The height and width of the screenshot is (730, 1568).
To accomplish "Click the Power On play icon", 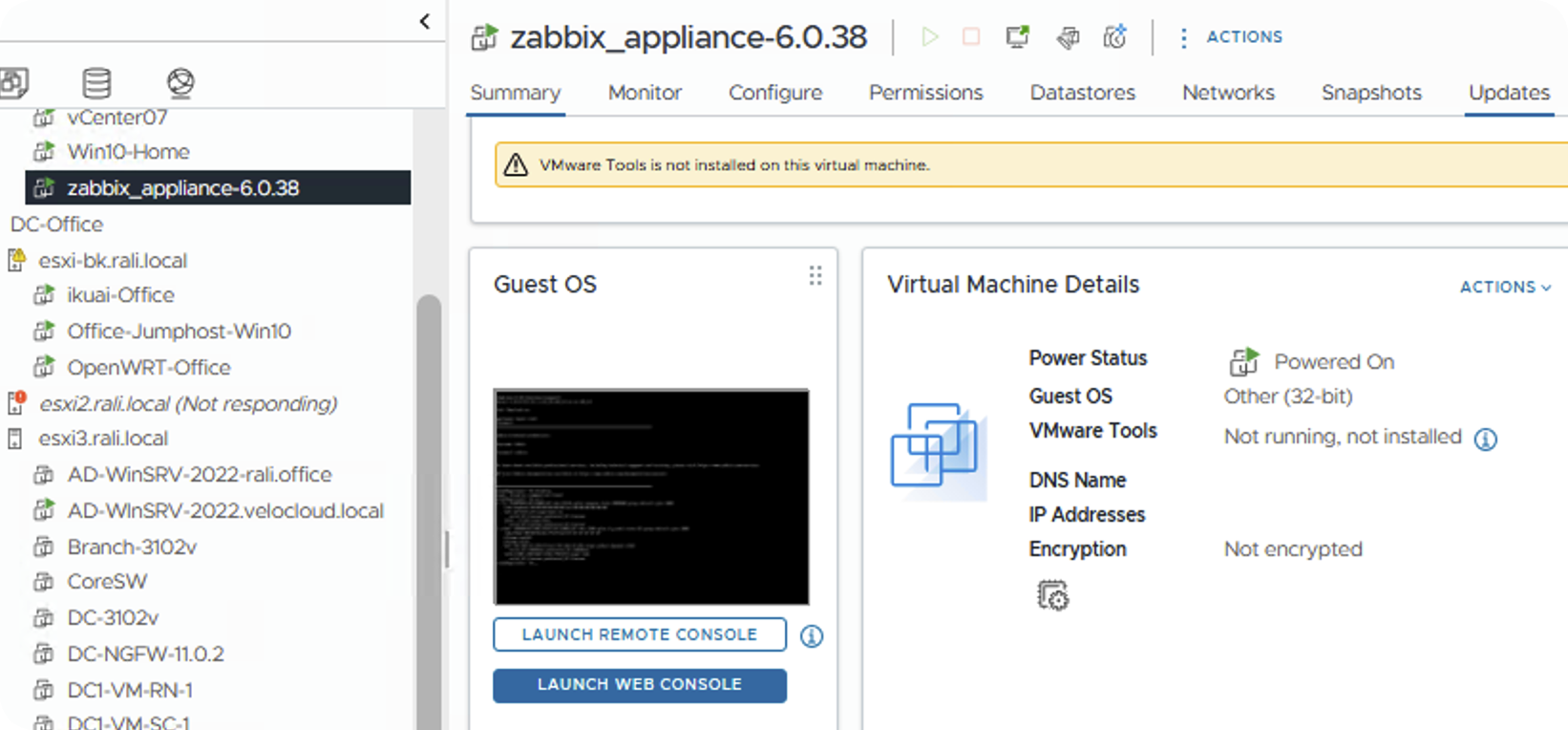I will 929,37.
